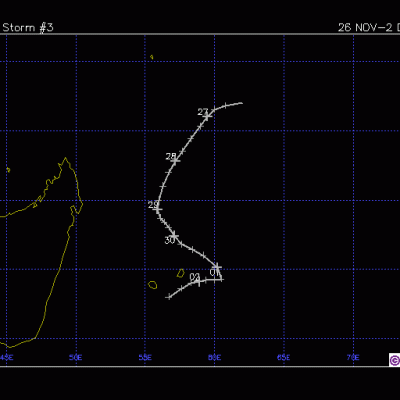Select the "01" date label on track
This screenshot has height=400, width=400.
tap(214, 272)
